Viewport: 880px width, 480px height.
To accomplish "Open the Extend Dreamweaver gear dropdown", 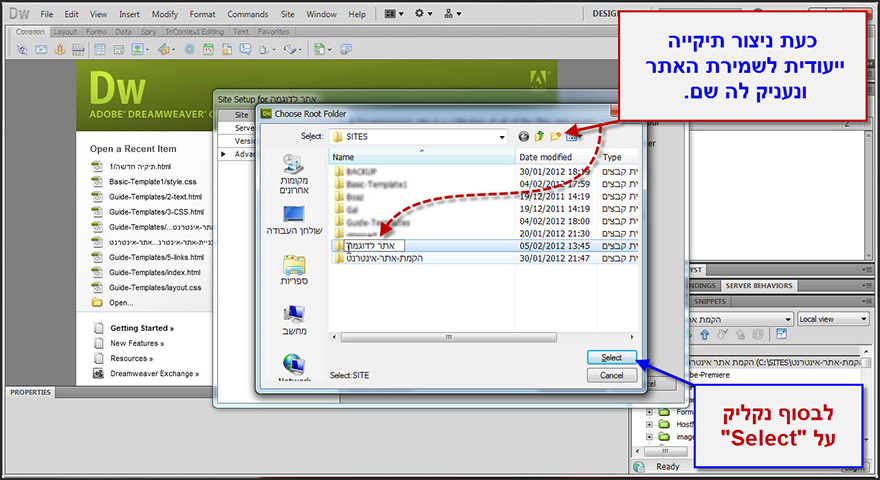I will pyautogui.click(x=424, y=13).
